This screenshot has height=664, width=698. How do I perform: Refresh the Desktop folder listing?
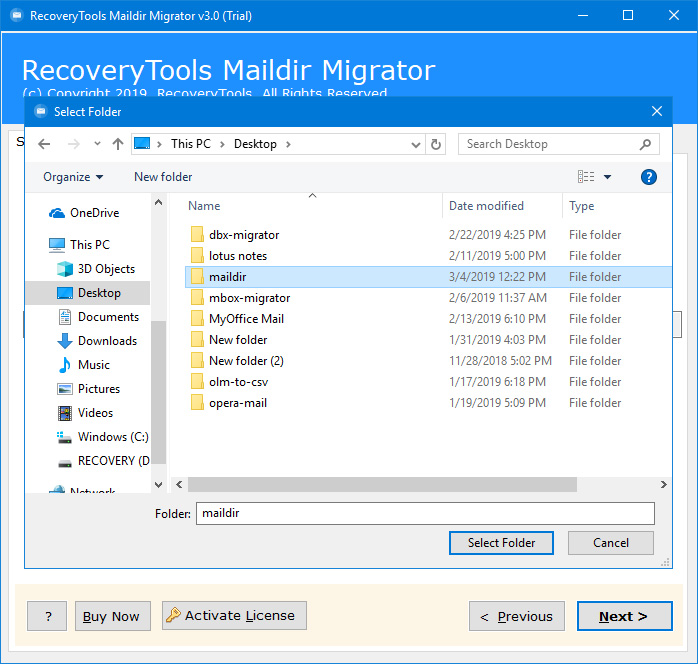click(435, 144)
